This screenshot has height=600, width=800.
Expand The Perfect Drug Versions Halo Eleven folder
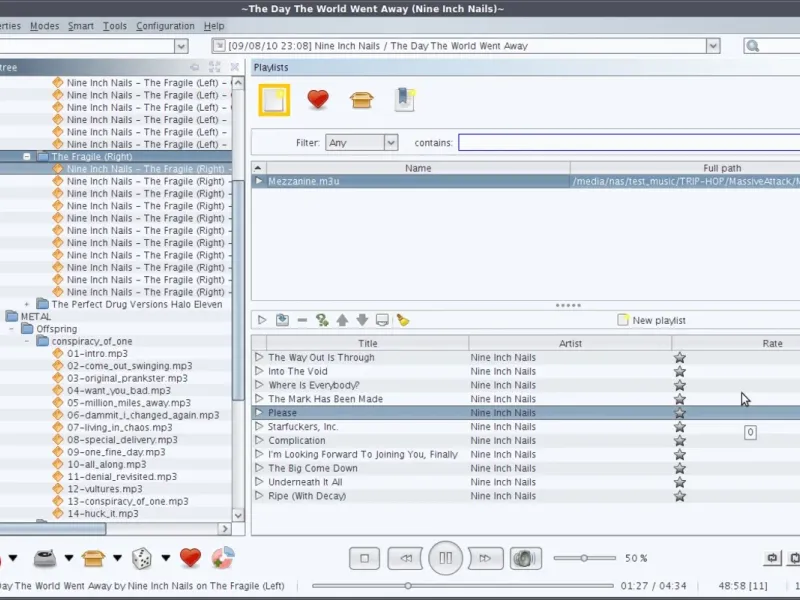click(x=28, y=304)
